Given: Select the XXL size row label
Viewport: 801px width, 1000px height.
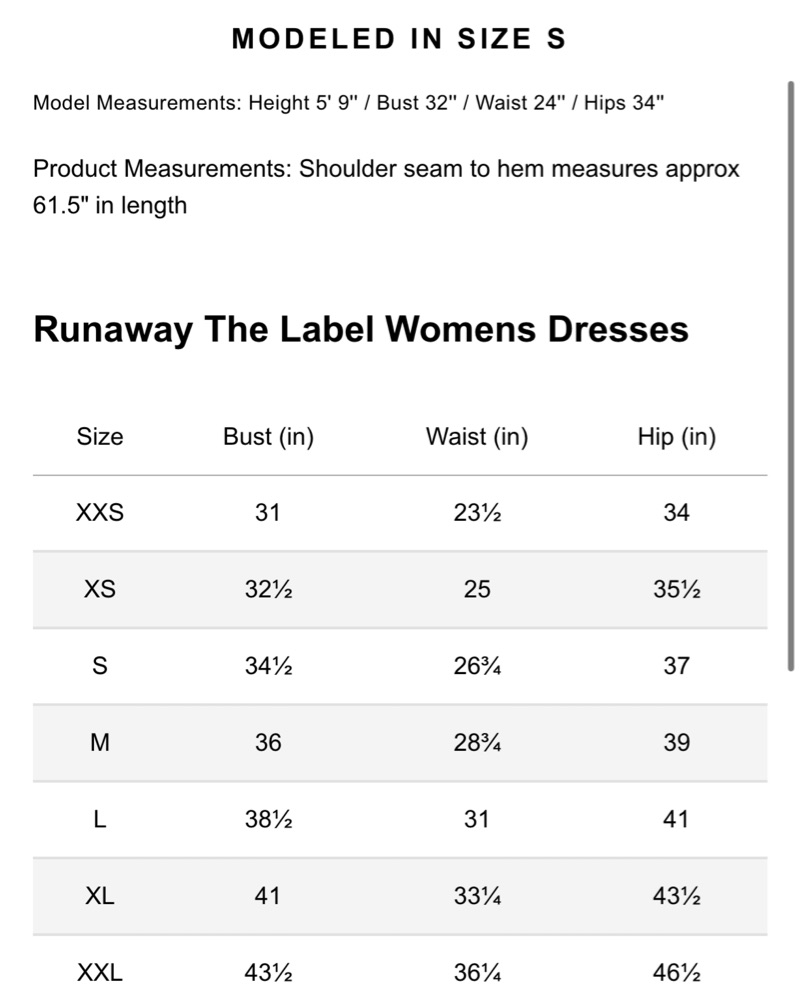Looking at the screenshot, I should (x=100, y=973).
